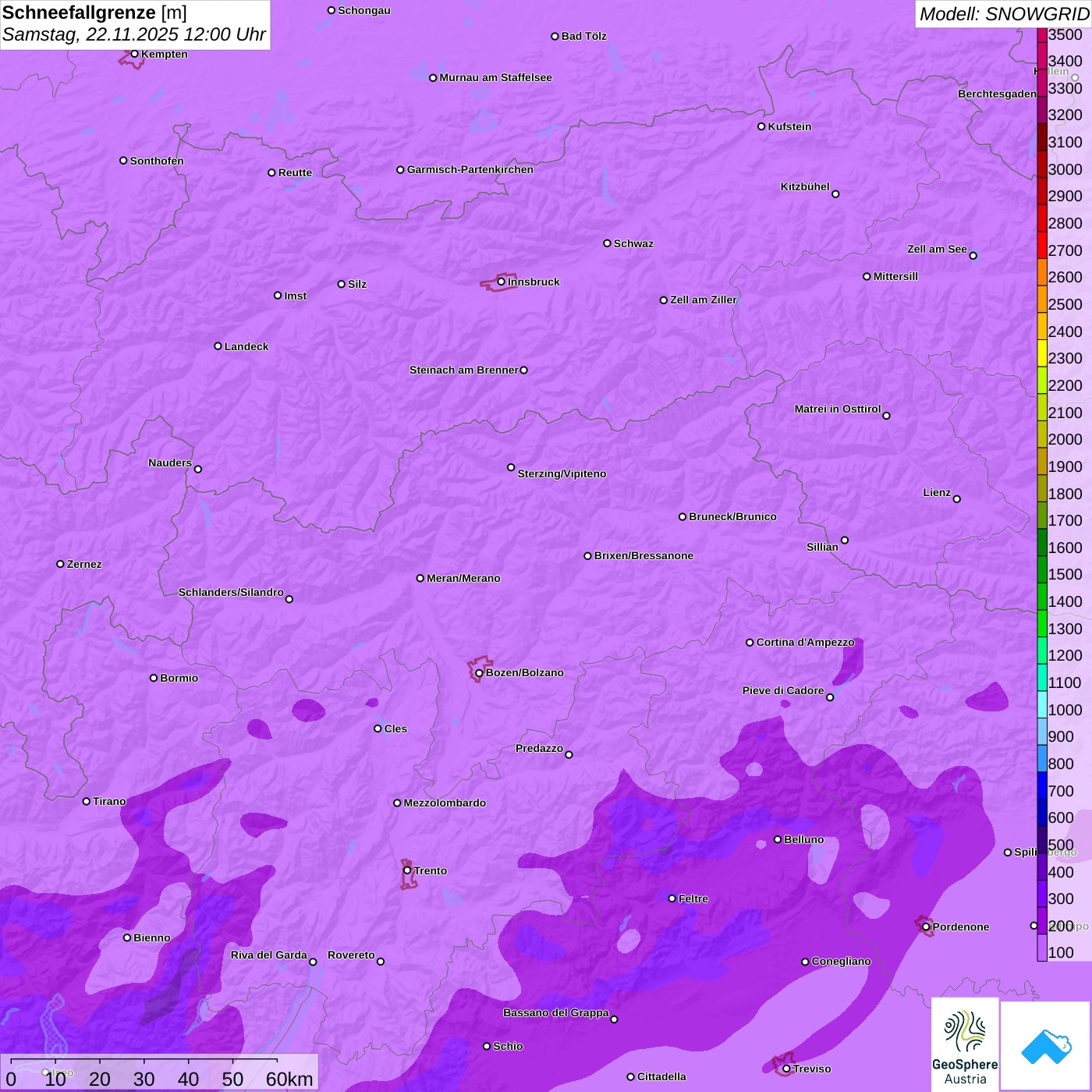Screen dimensions: 1092x1092
Task: Click the Treviso city marker dot
Action: tap(786, 1069)
